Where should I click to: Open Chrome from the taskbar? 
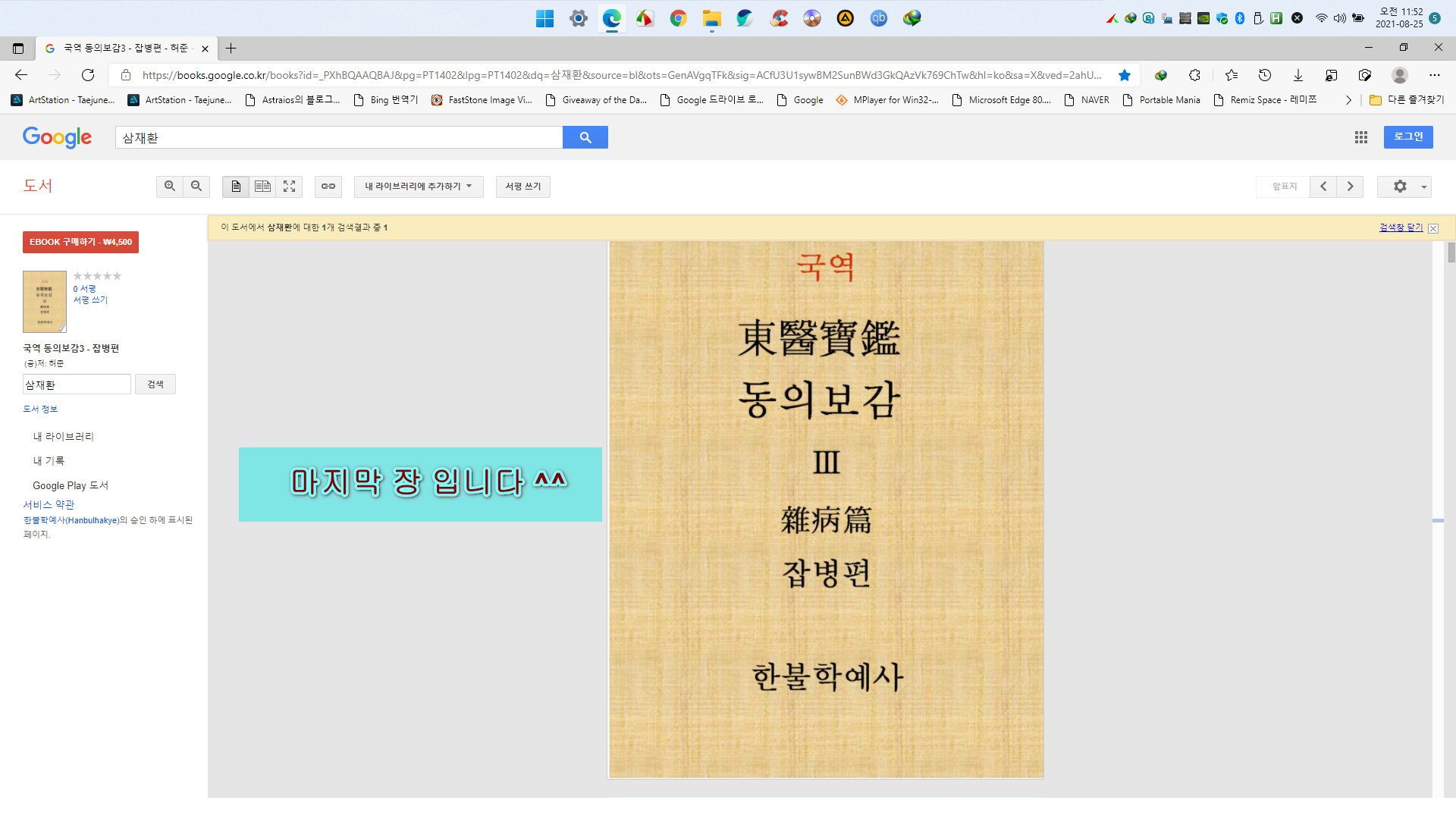click(x=678, y=18)
